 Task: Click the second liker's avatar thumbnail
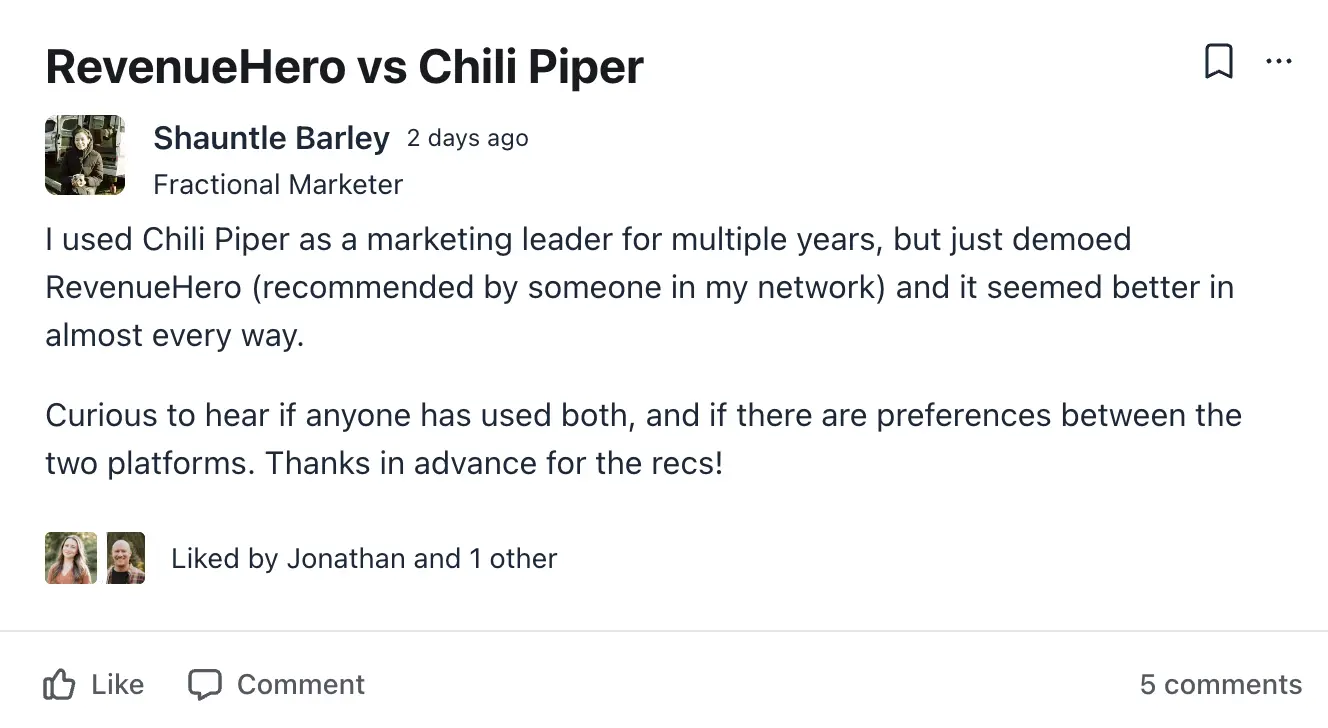point(125,557)
